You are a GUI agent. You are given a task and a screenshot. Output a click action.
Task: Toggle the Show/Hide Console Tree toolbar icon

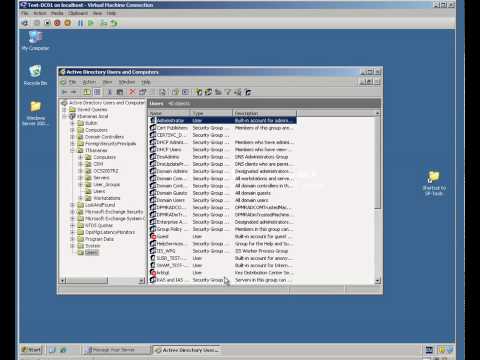[x=97, y=92]
